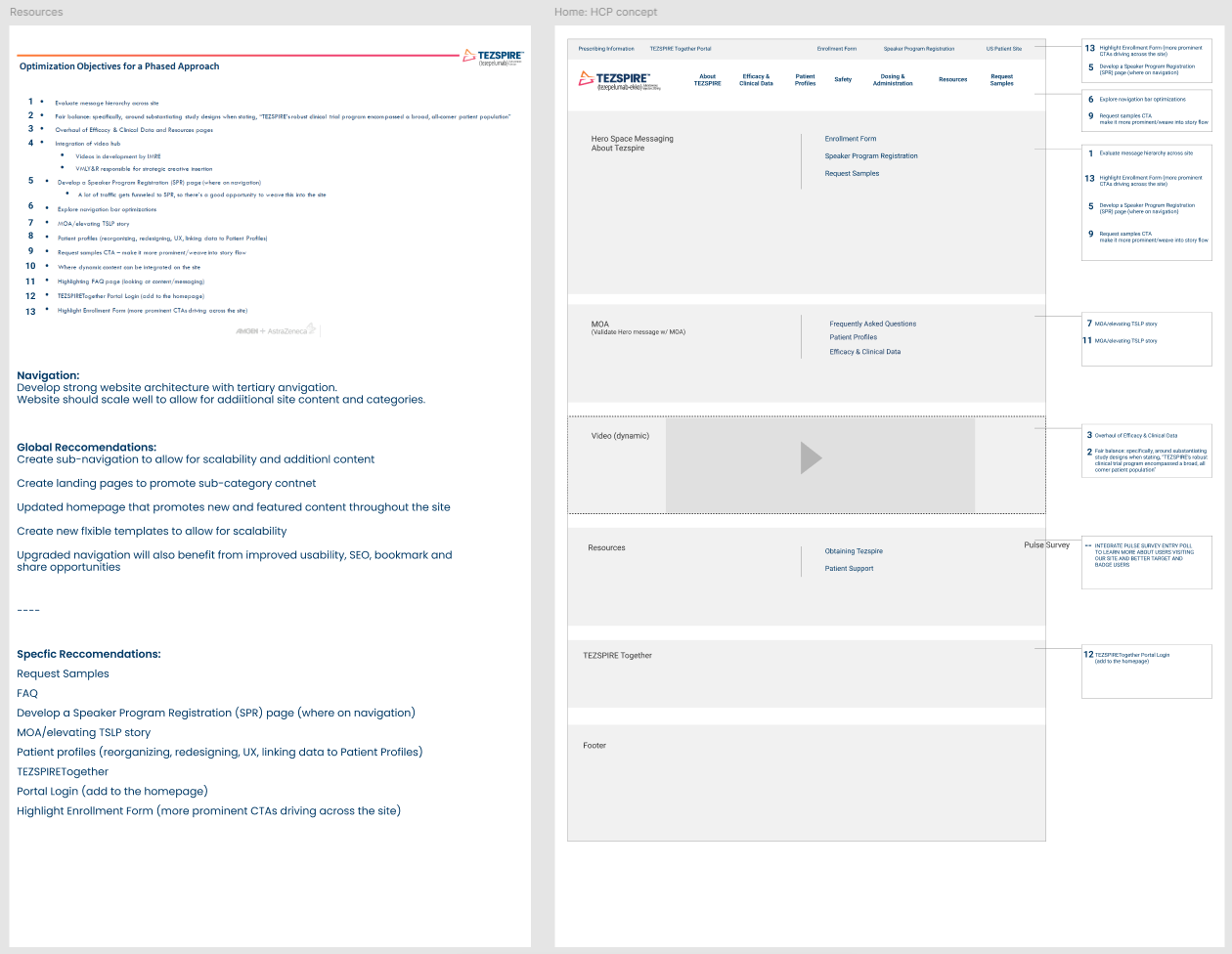Image resolution: width=1232 pixels, height=954 pixels.
Task: Select the 'TEZSPIRE Together' section label
Action: [x=617, y=656]
